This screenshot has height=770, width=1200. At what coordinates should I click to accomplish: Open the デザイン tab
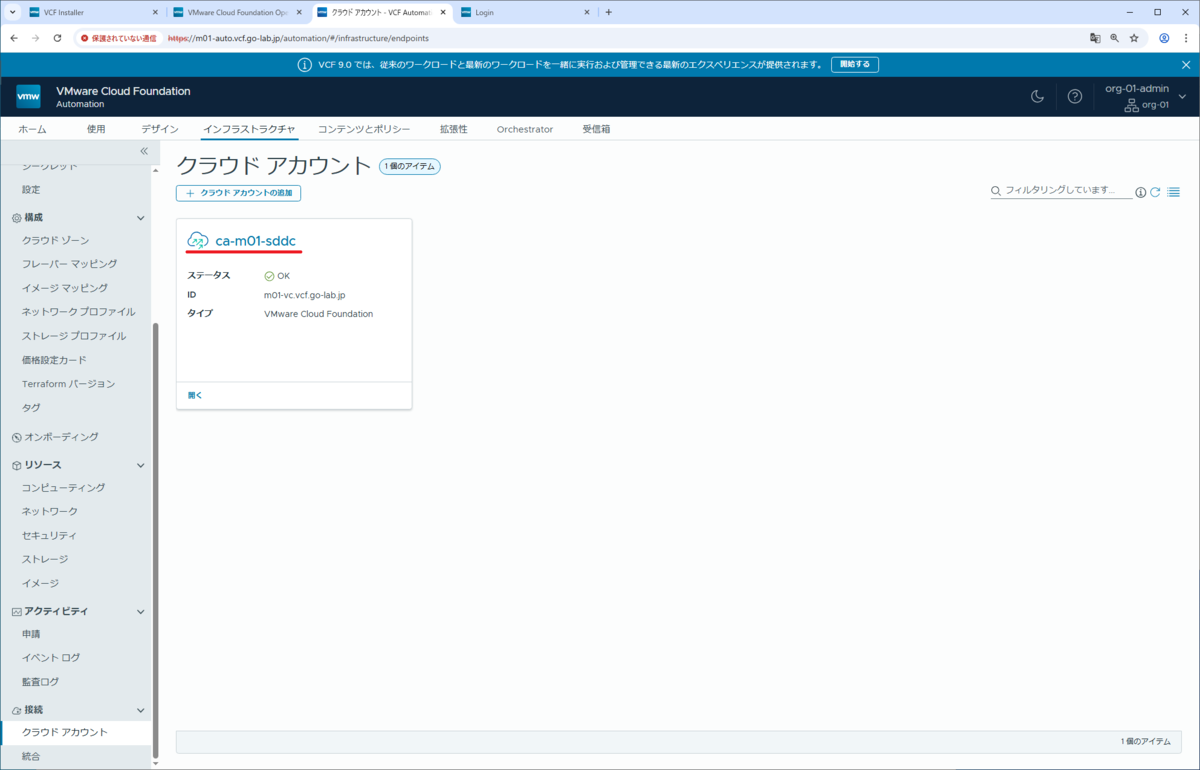160,129
